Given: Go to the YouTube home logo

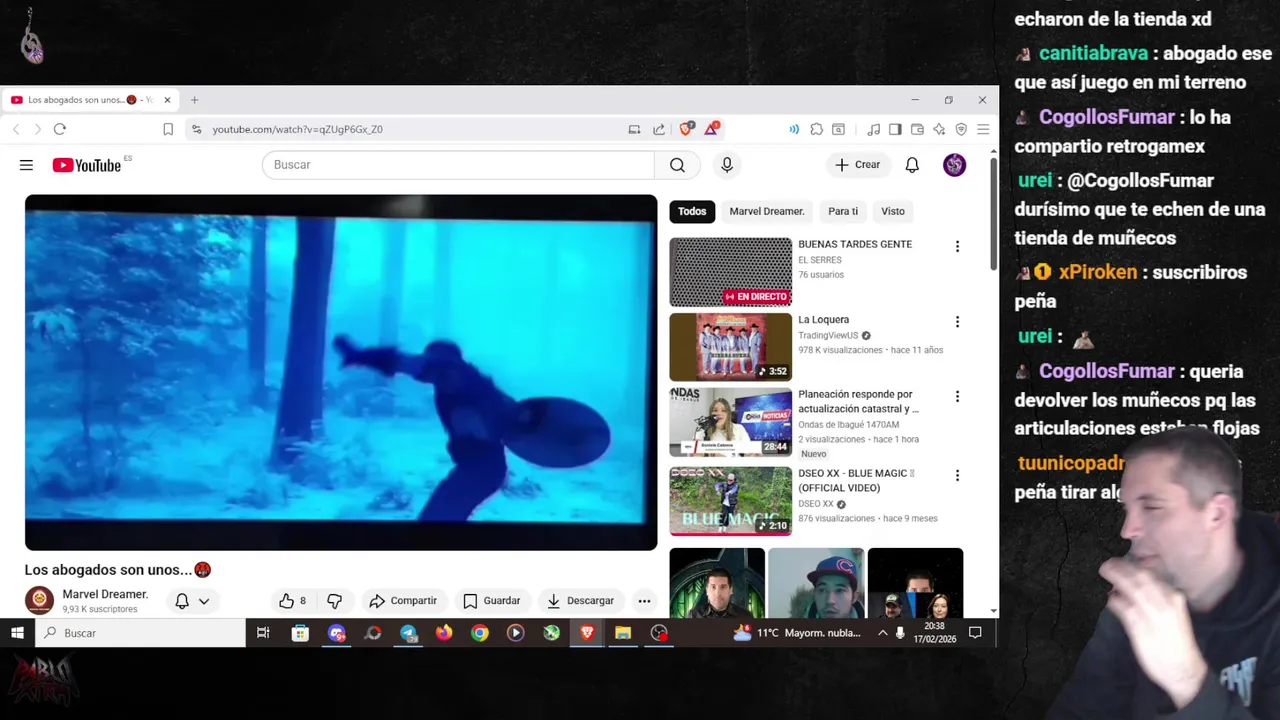Looking at the screenshot, I should pyautogui.click(x=86, y=165).
